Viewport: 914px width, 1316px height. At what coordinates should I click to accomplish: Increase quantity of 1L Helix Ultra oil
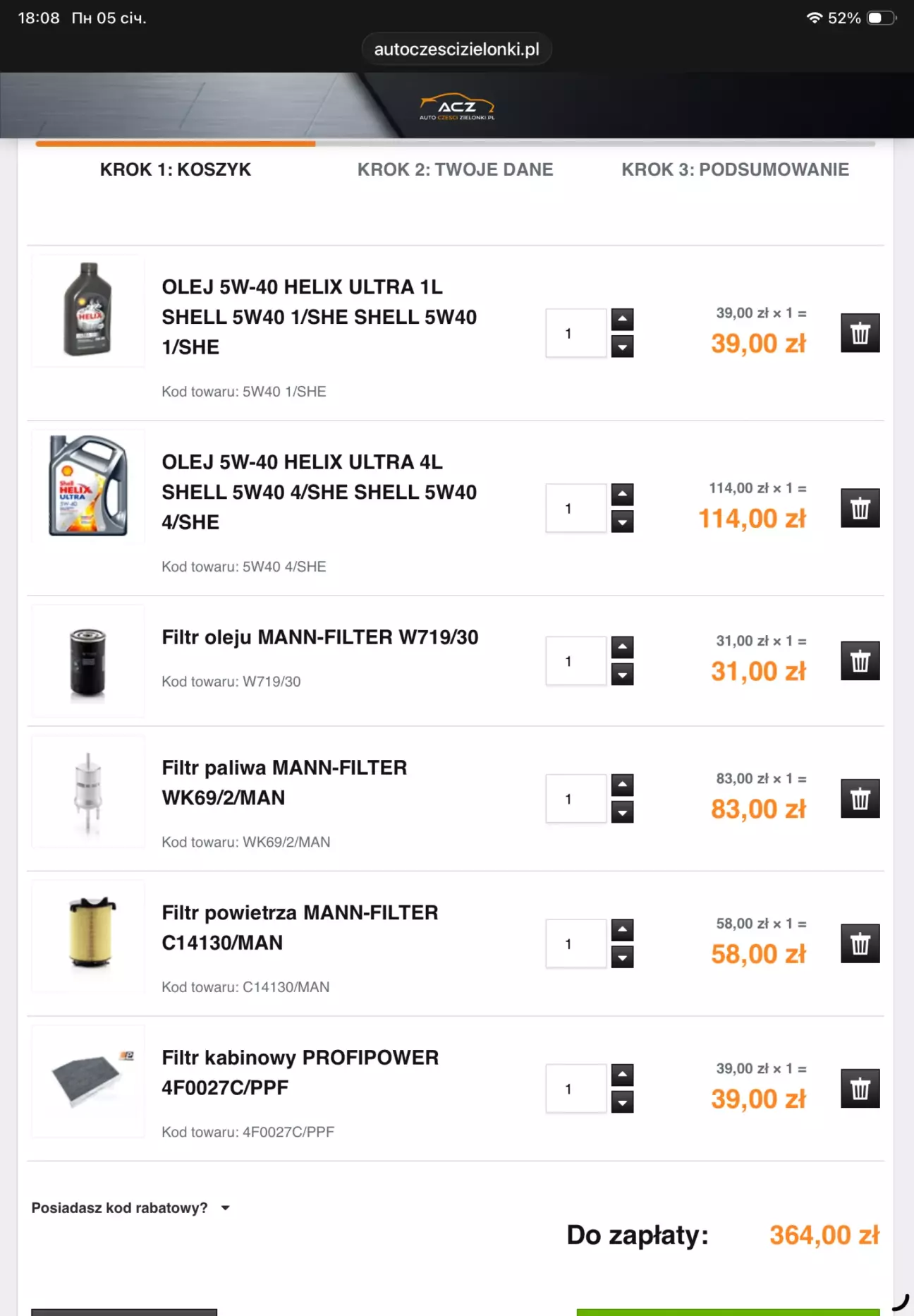622,320
